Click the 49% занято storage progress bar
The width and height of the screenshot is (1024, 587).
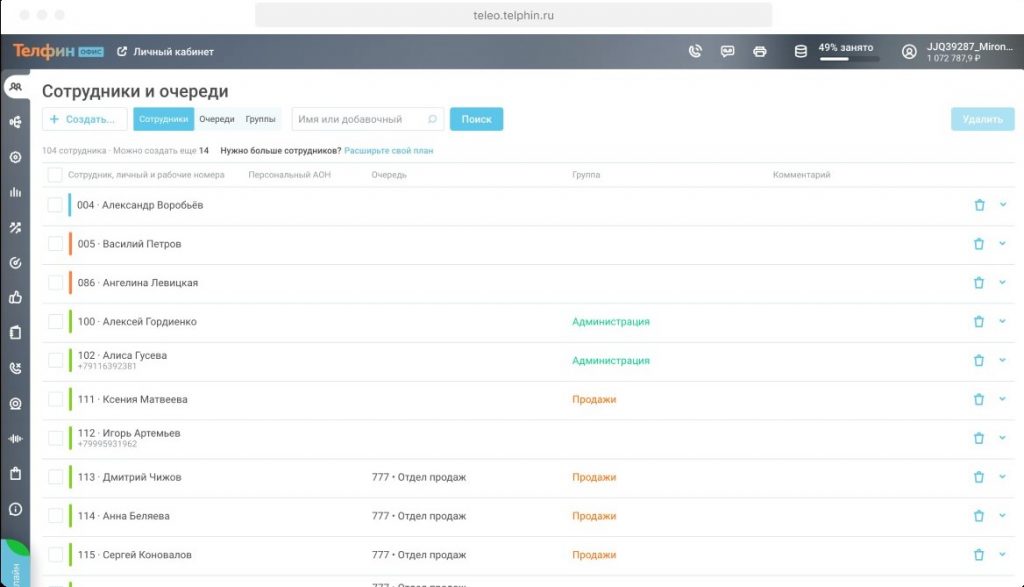[x=849, y=59]
